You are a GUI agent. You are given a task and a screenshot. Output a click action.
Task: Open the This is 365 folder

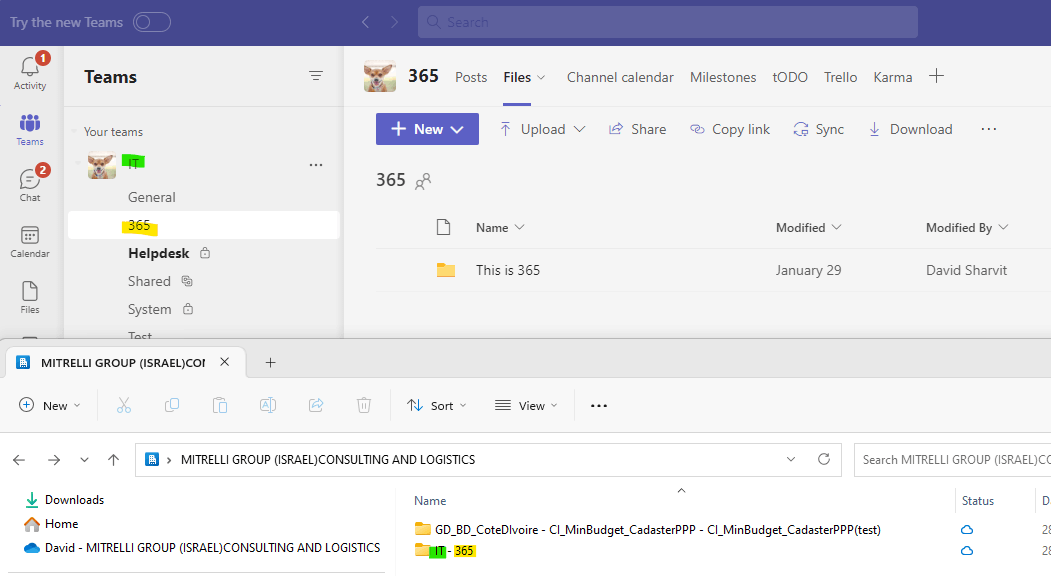(x=507, y=270)
